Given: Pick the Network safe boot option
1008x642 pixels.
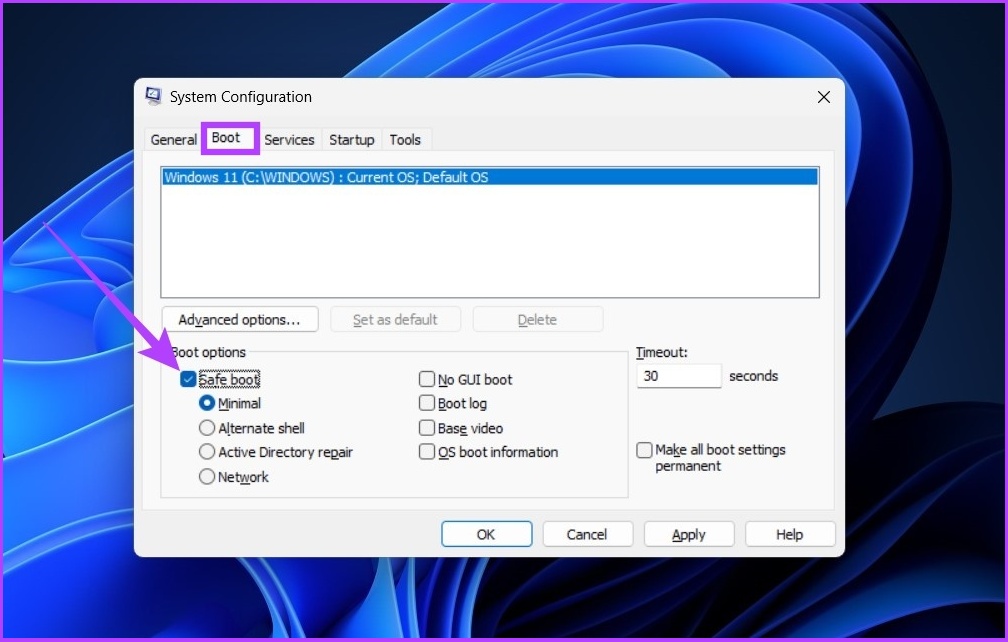Looking at the screenshot, I should point(207,477).
